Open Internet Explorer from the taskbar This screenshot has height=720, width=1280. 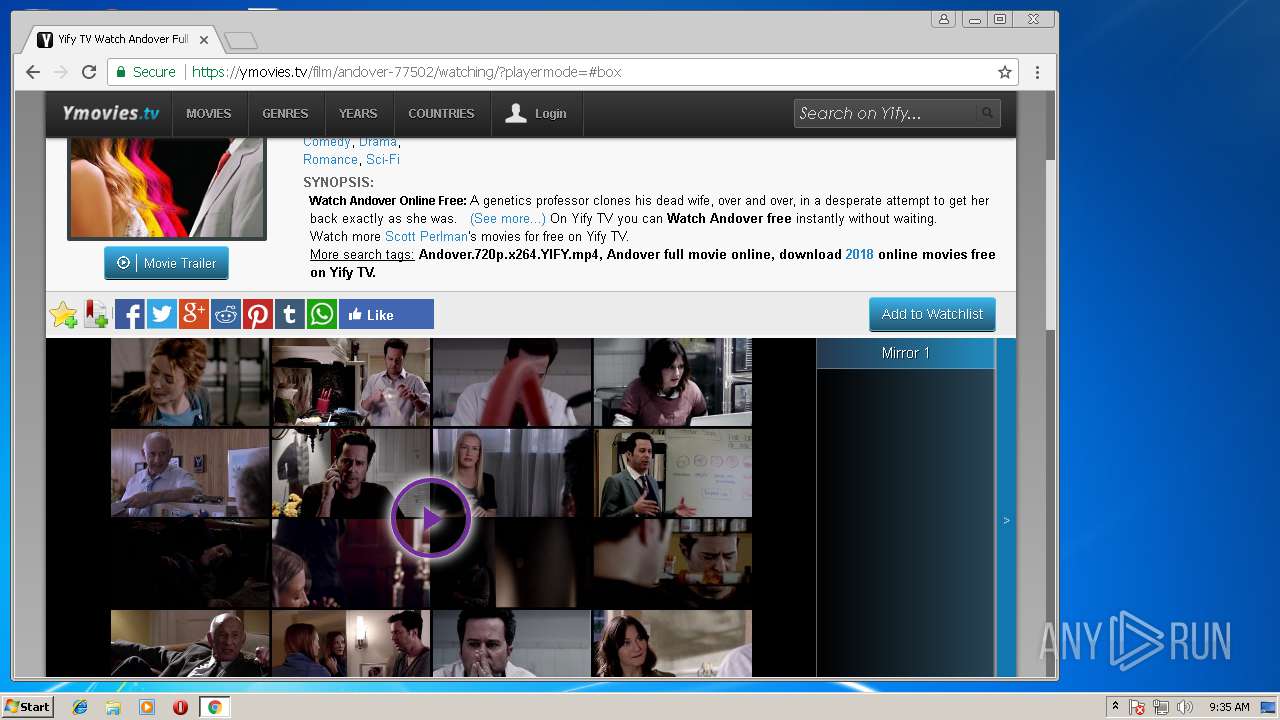click(x=80, y=707)
